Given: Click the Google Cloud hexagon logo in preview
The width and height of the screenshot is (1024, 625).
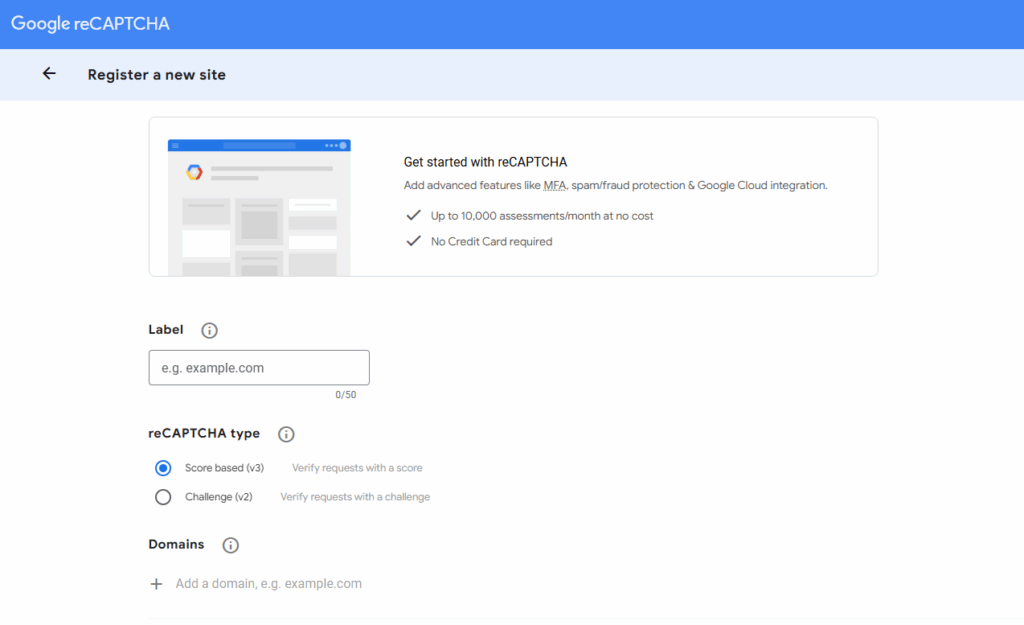Looking at the screenshot, I should click(194, 172).
